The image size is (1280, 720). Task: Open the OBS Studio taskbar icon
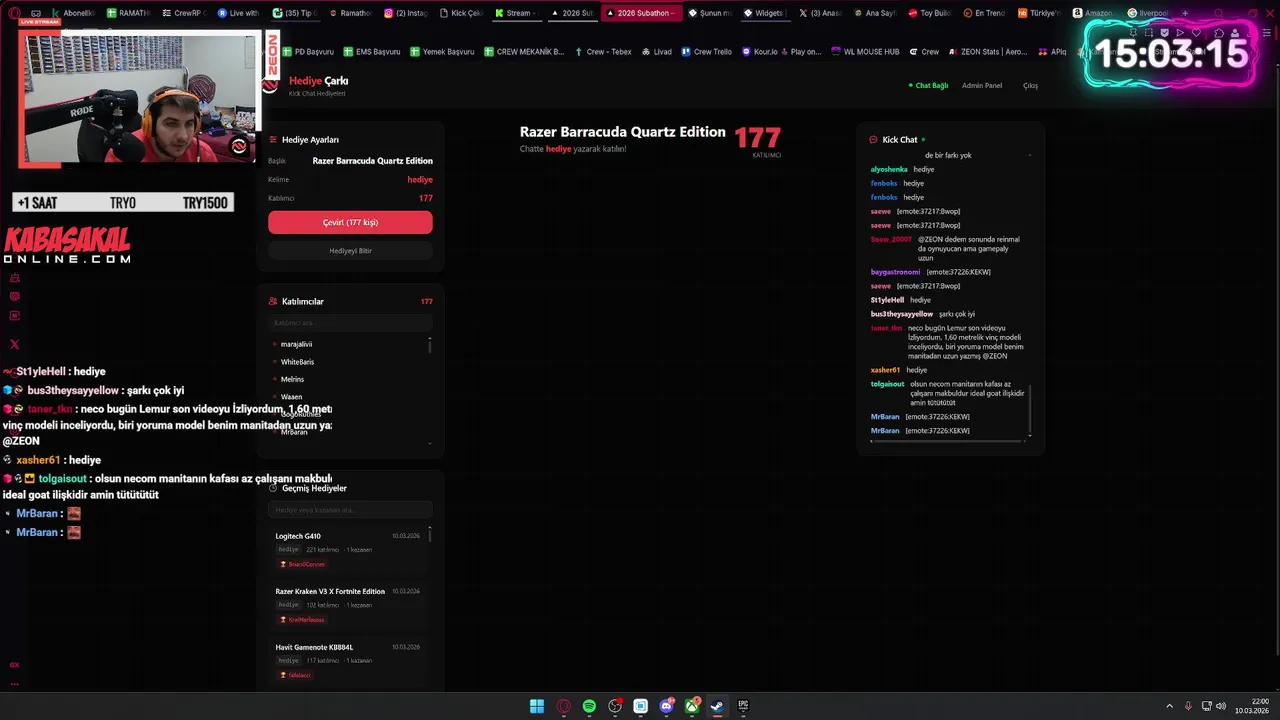615,706
